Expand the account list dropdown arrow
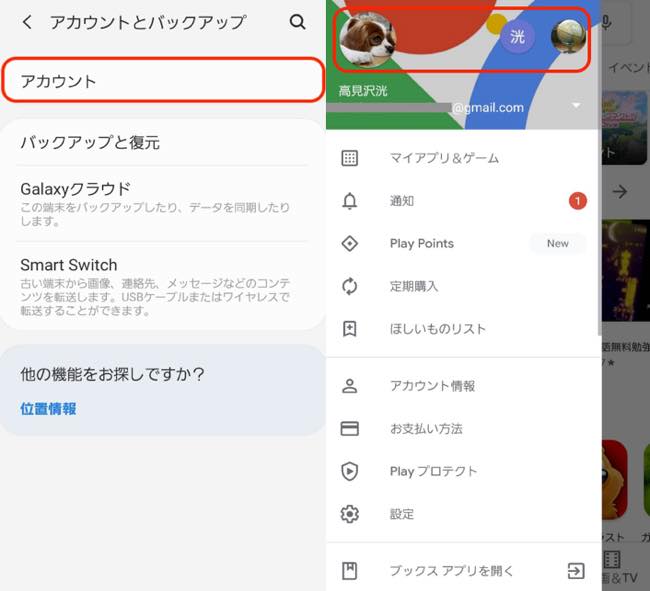Screen dimensions: 650x591 point(576,106)
